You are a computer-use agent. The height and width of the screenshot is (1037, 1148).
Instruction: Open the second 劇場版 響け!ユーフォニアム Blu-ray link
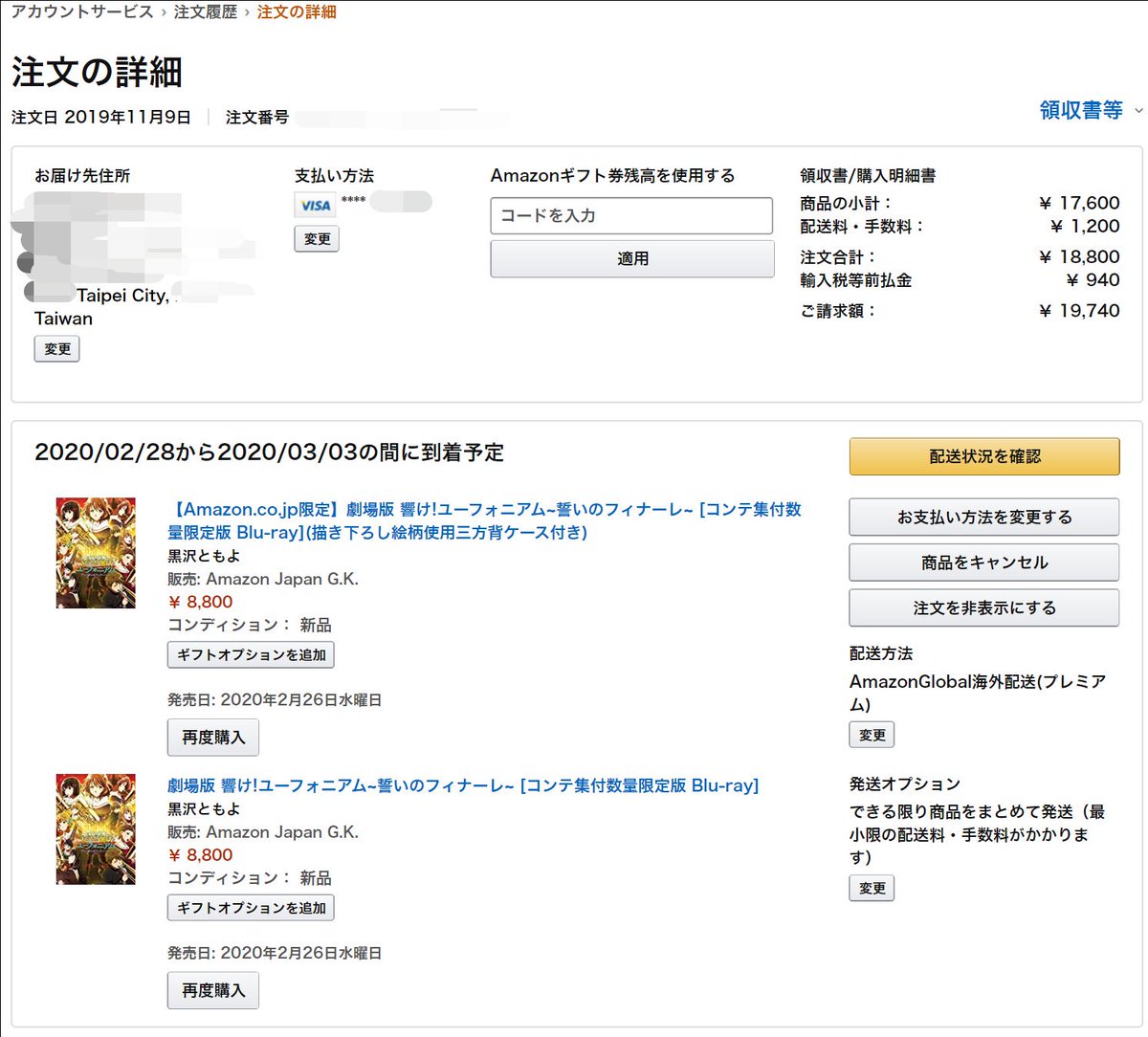click(463, 785)
